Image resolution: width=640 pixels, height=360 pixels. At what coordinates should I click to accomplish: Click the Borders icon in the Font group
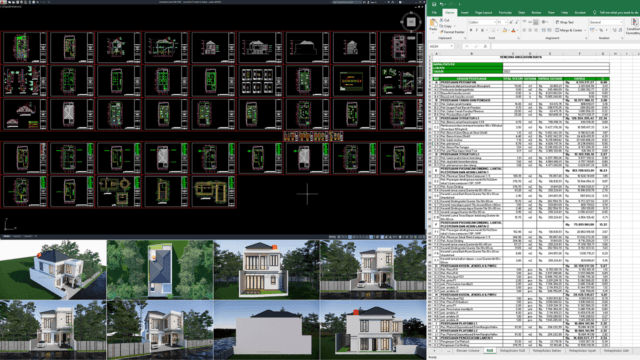(493, 30)
